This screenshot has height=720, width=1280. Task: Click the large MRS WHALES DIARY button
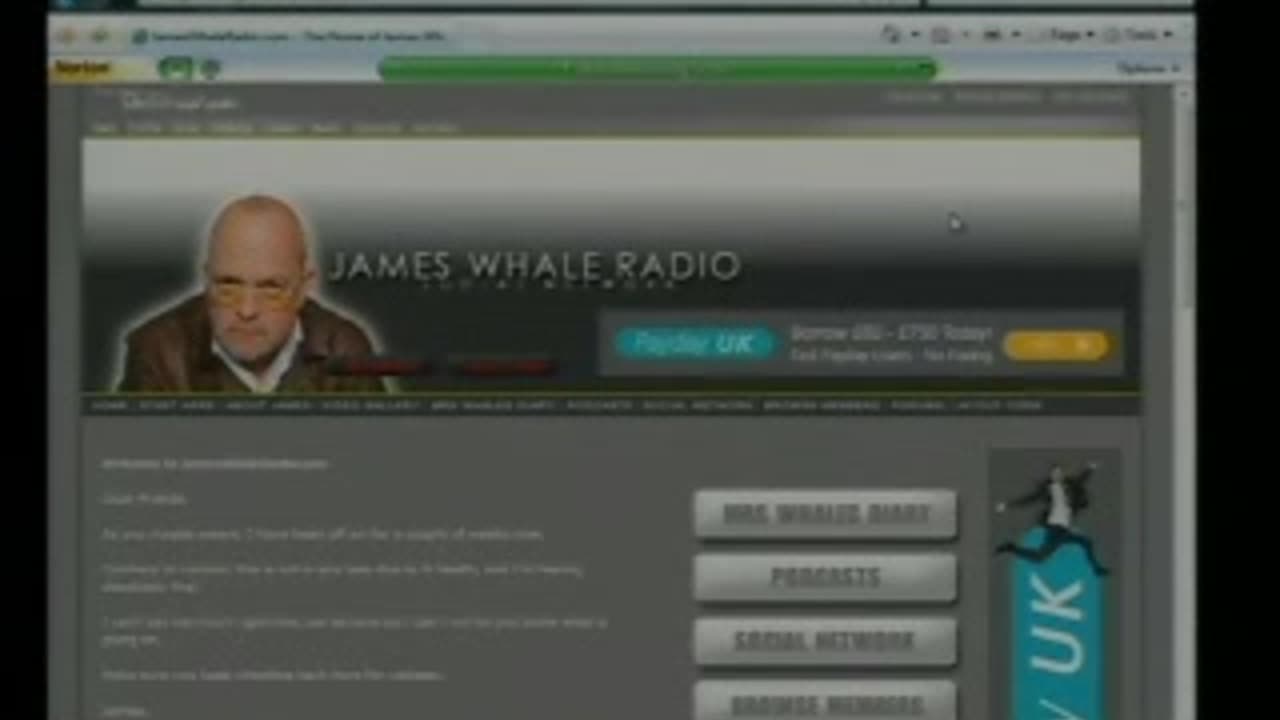826,514
